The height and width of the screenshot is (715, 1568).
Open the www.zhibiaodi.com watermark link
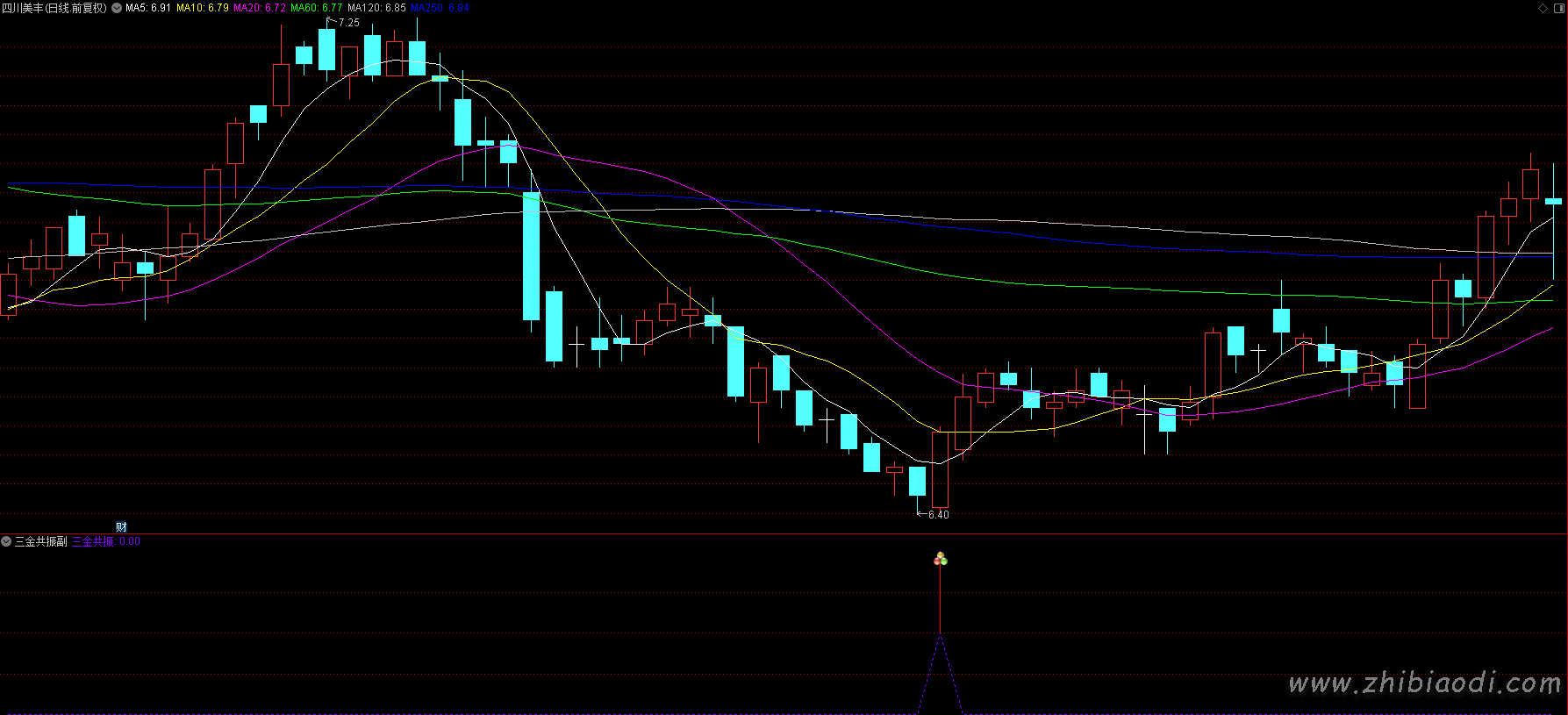1424,683
